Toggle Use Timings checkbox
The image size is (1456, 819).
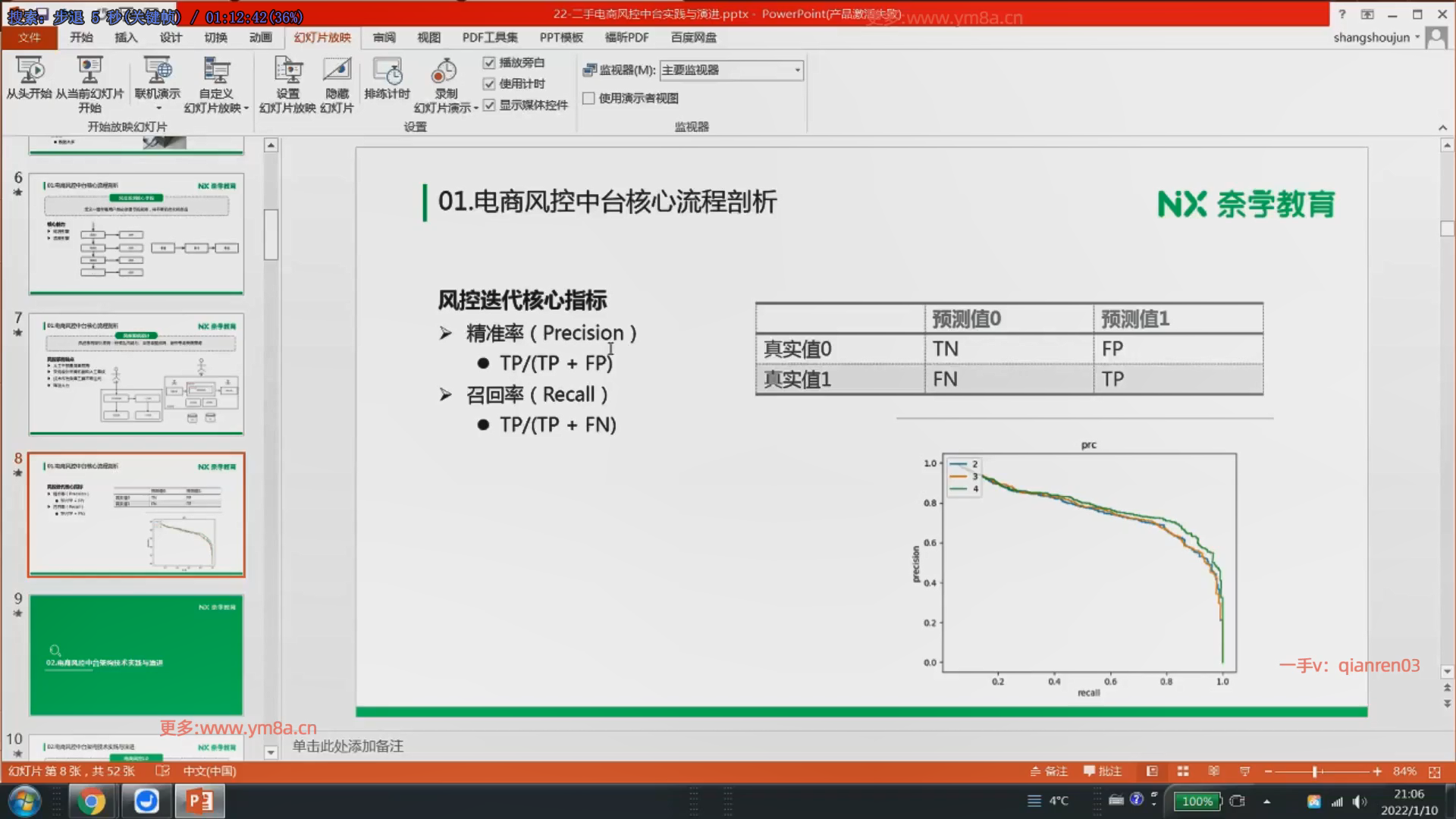pos(489,84)
